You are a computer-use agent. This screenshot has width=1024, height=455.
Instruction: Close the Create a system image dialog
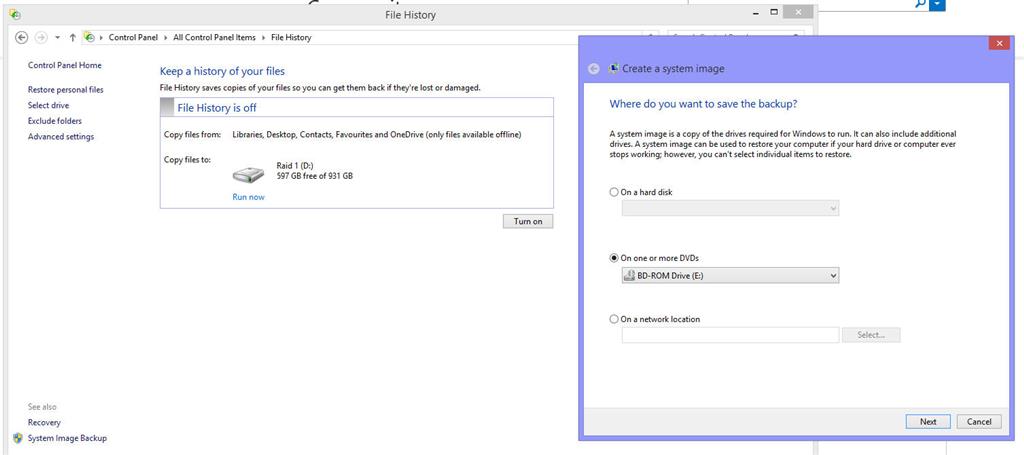coord(999,43)
